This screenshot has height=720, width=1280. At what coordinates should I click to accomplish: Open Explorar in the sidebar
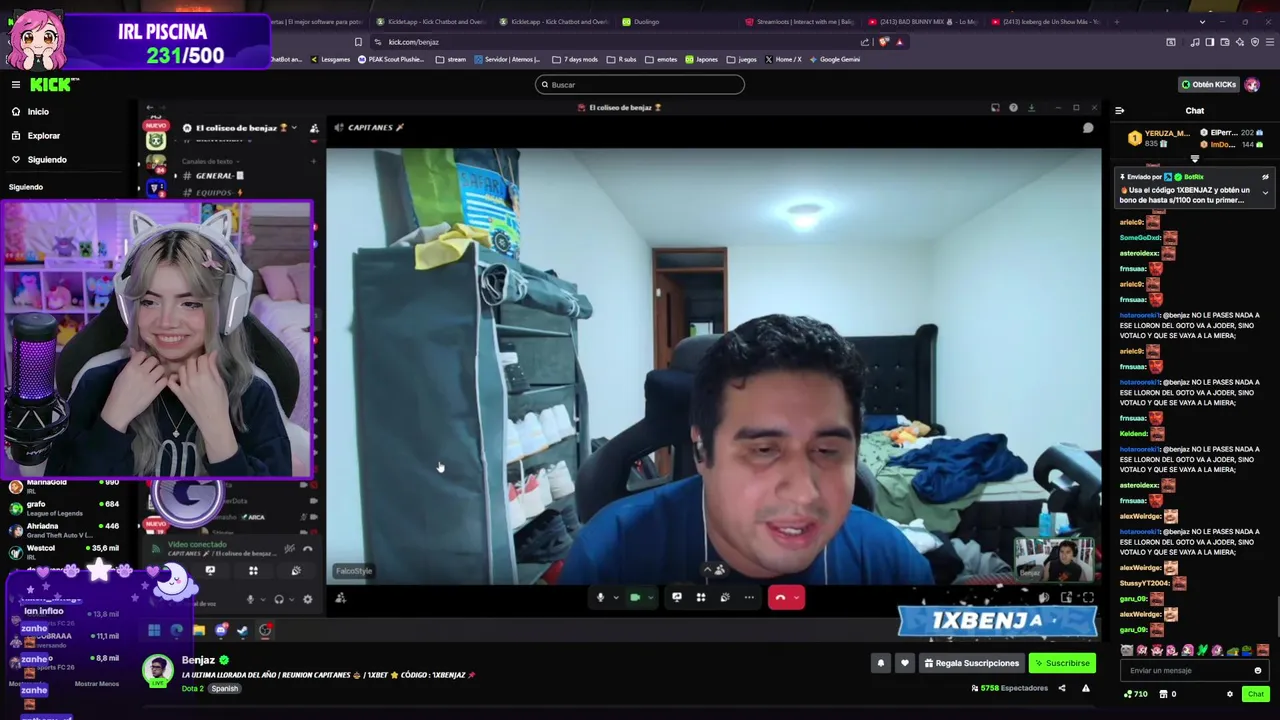(43, 136)
